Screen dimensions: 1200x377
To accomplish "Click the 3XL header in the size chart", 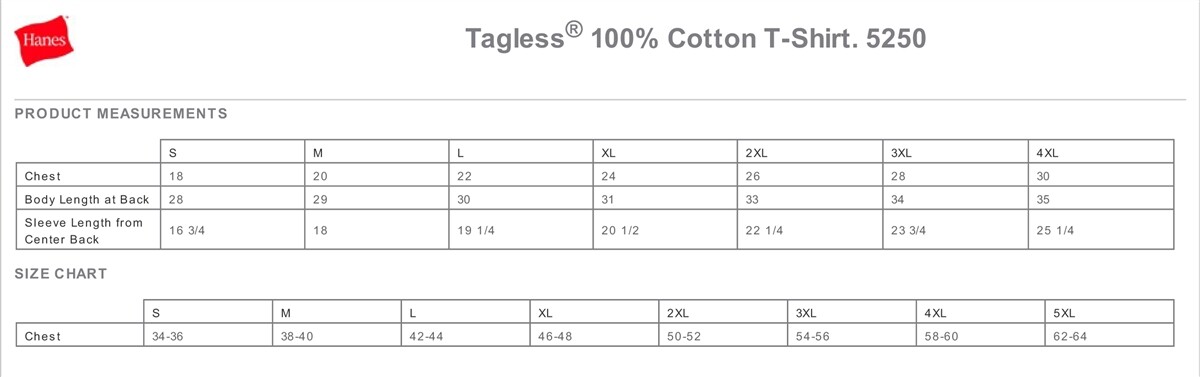I will (852, 312).
